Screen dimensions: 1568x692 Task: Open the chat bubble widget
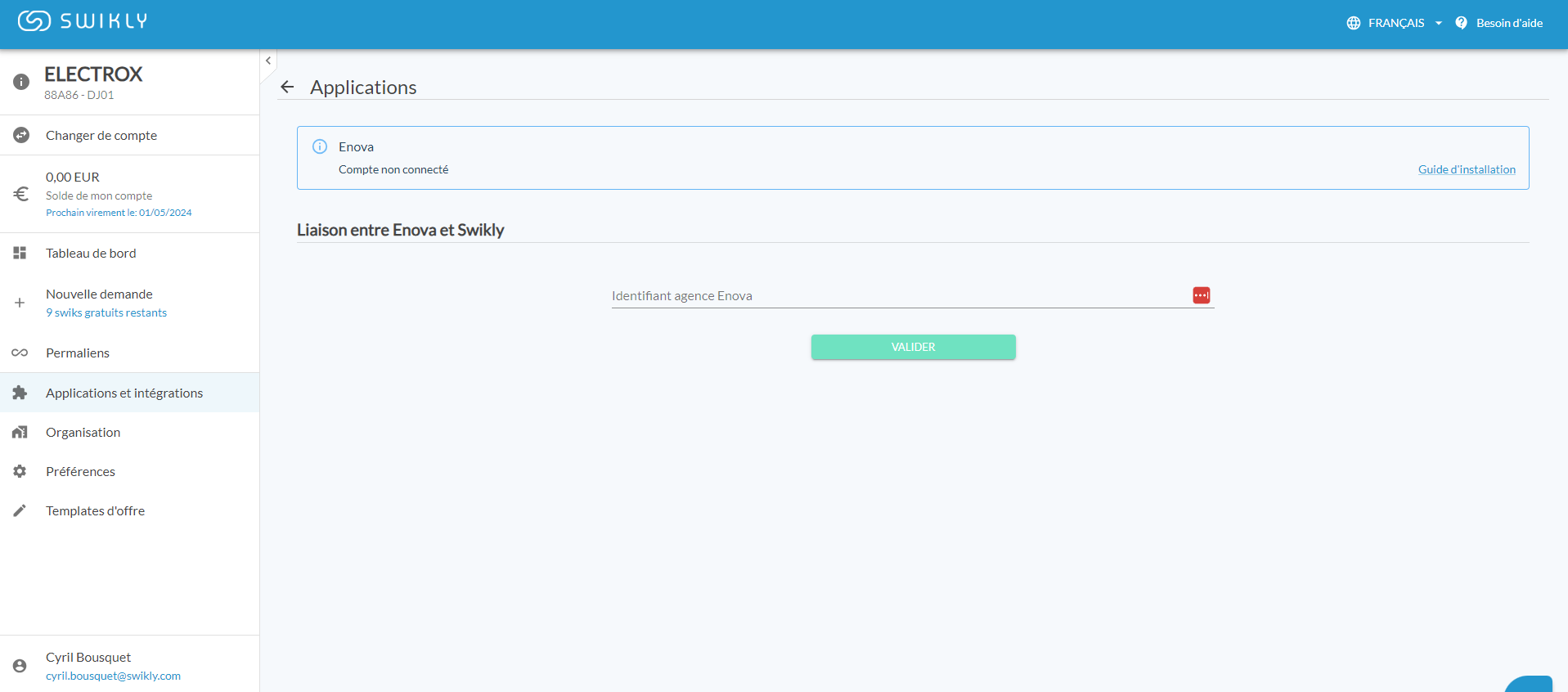pyautogui.click(x=1529, y=685)
